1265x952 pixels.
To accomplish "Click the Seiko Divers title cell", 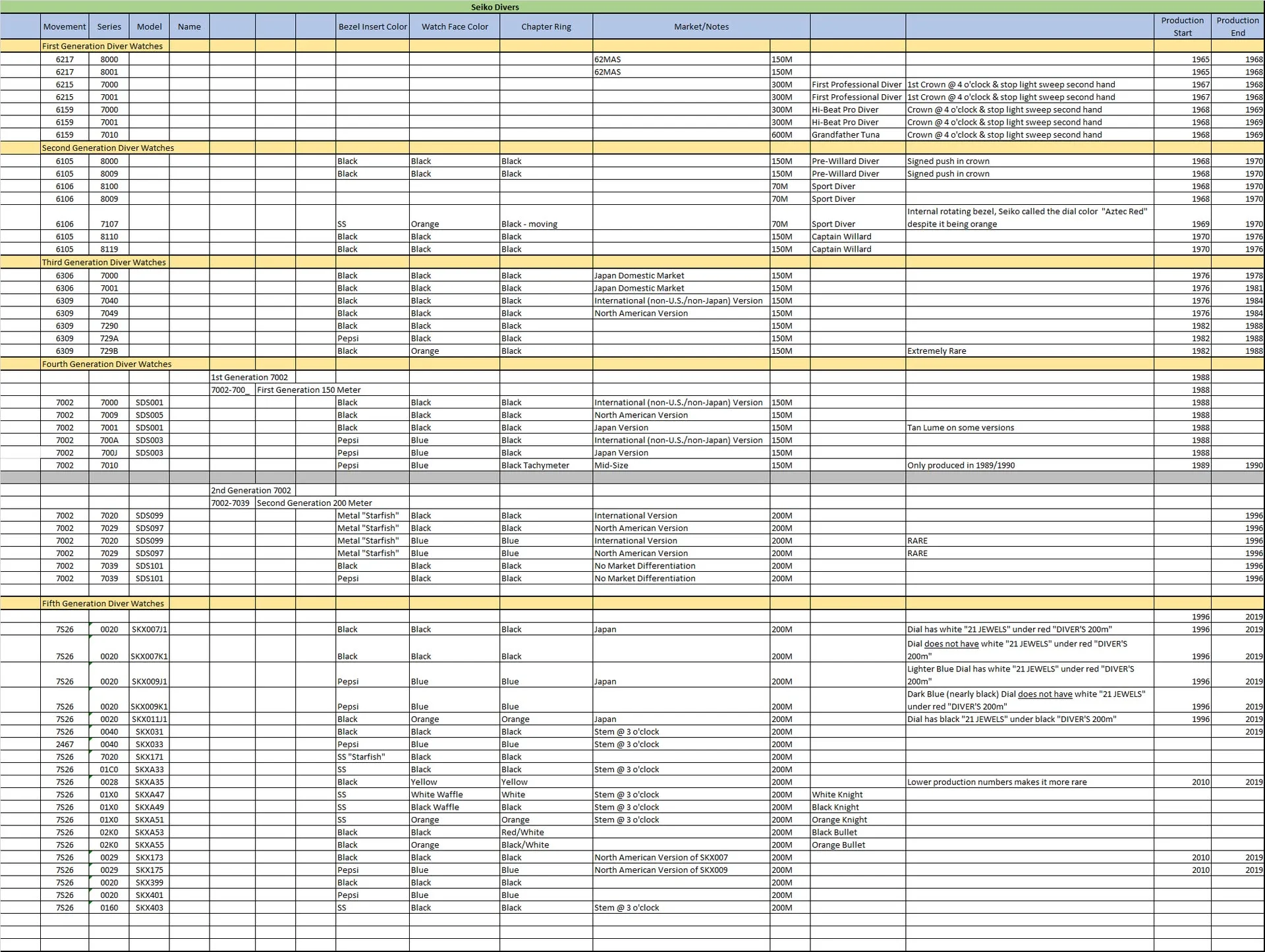I will [x=495, y=7].
